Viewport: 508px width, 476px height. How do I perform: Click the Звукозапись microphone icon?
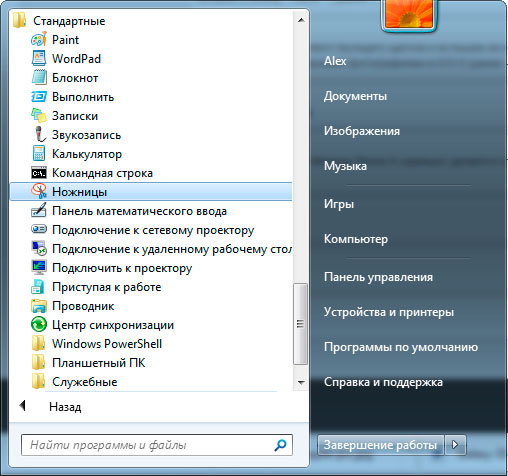coord(40,135)
